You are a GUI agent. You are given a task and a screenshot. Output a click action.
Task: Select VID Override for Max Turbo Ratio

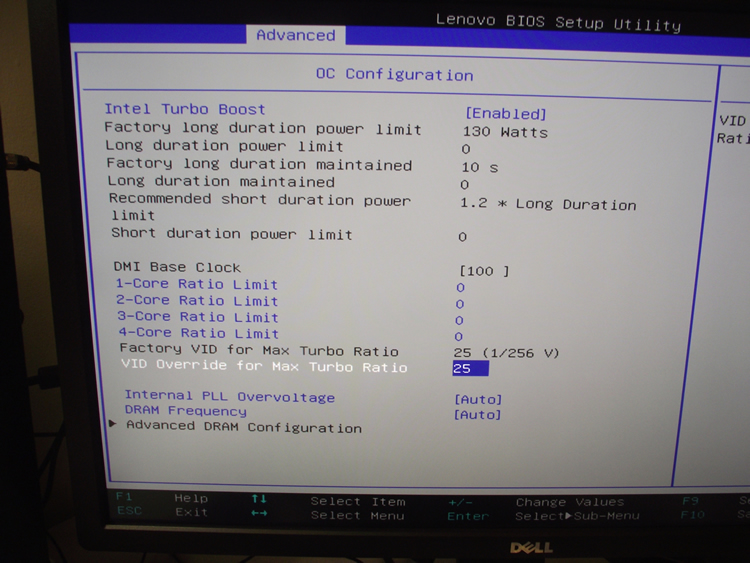(x=264, y=366)
